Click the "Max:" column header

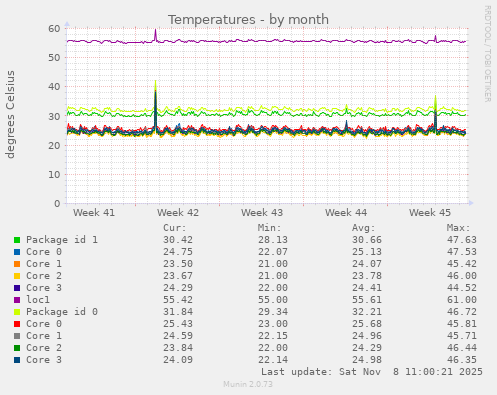point(458,228)
